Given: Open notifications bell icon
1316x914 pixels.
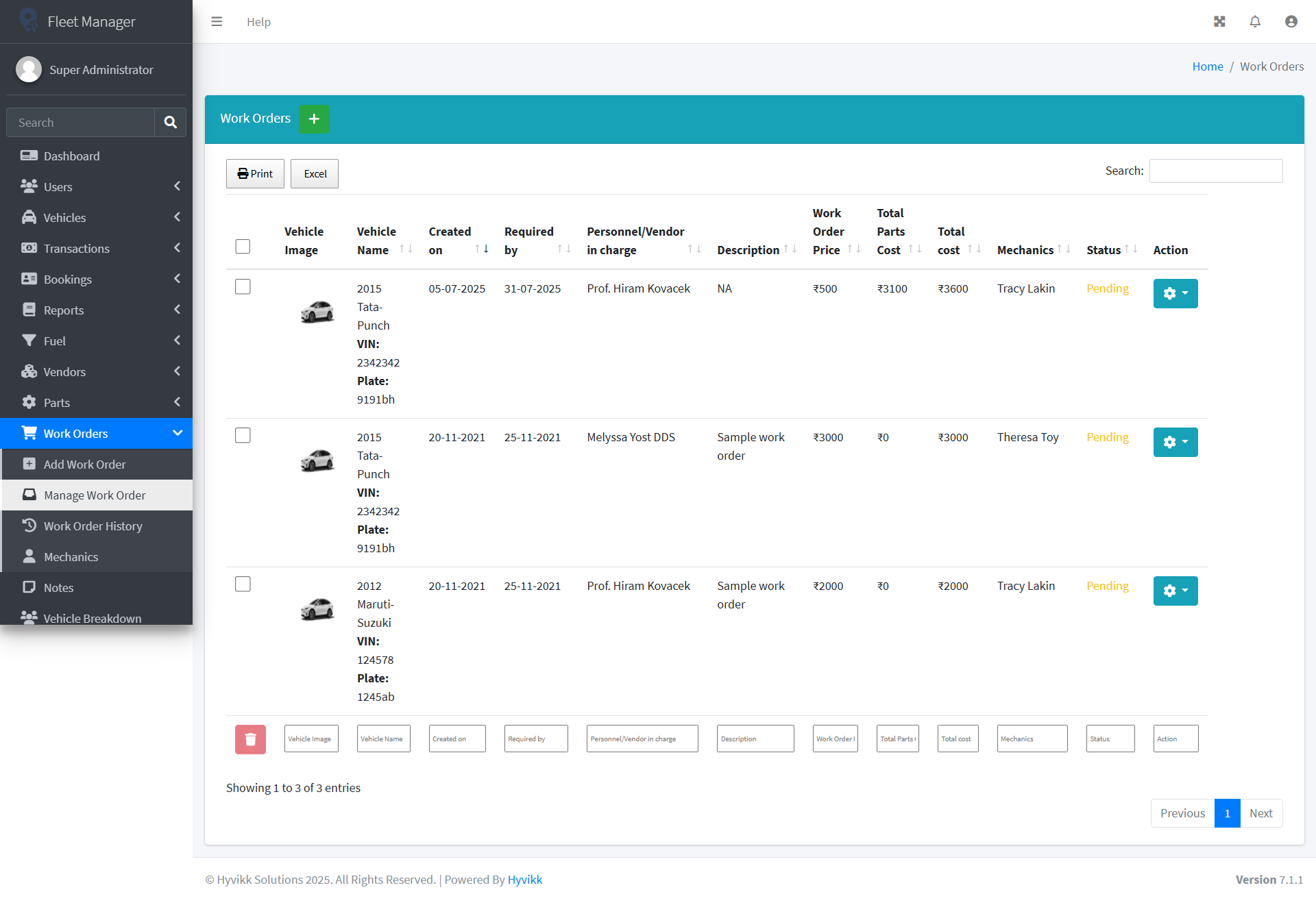Looking at the screenshot, I should coord(1255,22).
